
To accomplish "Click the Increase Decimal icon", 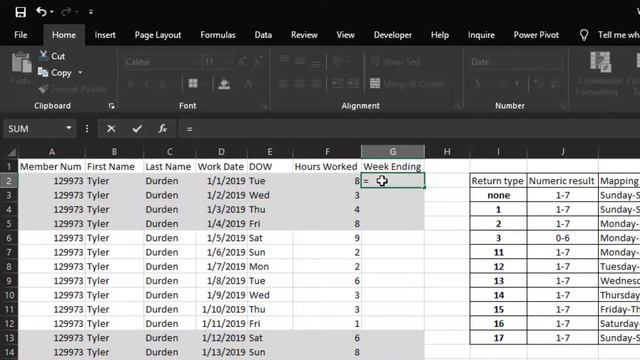I will (539, 84).
